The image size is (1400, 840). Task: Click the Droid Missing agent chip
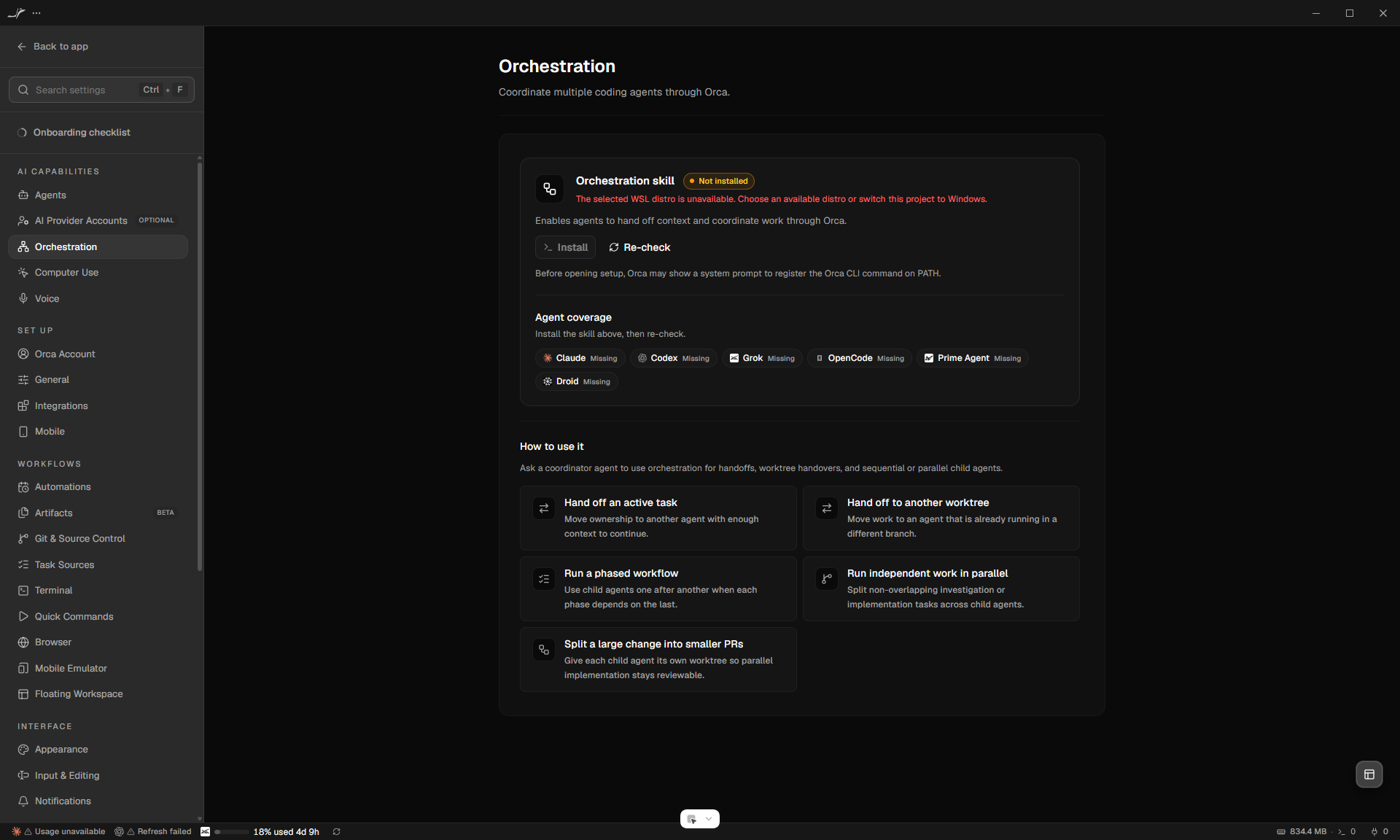coord(577,382)
